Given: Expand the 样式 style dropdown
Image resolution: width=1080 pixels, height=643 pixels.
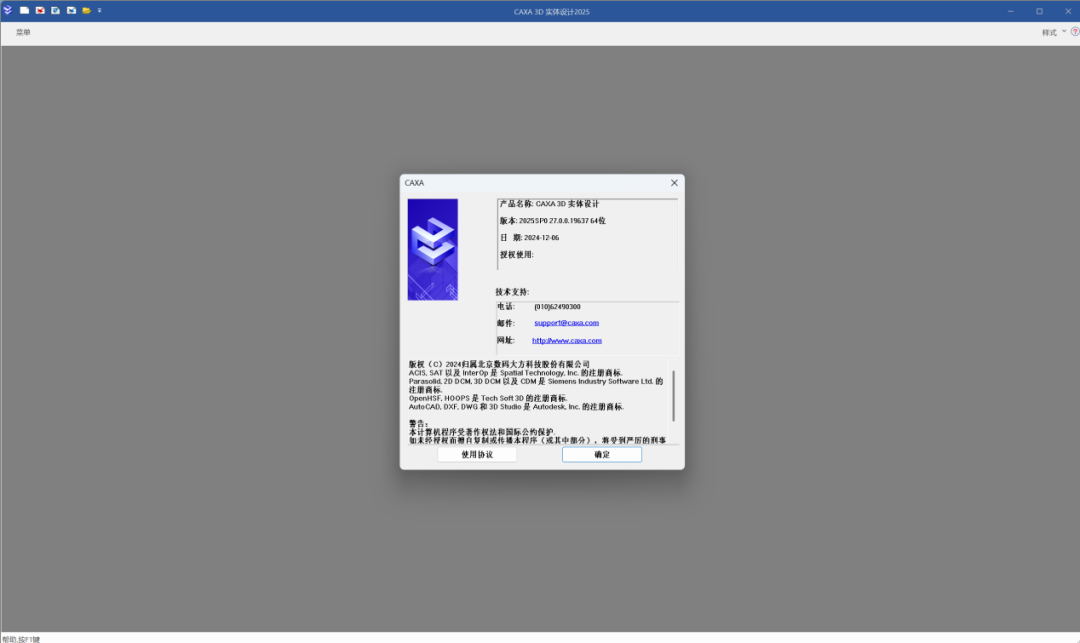Looking at the screenshot, I should pos(1054,32).
